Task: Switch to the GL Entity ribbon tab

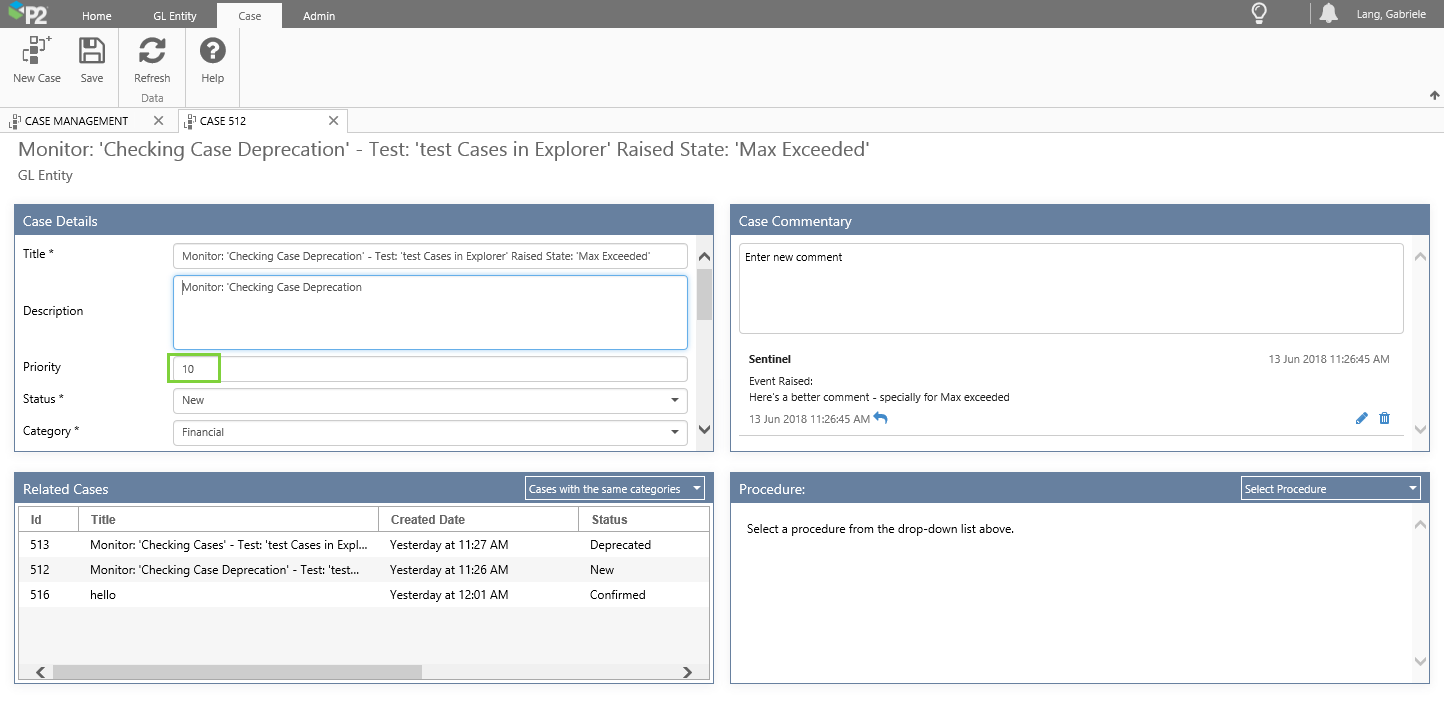Action: click(x=174, y=16)
